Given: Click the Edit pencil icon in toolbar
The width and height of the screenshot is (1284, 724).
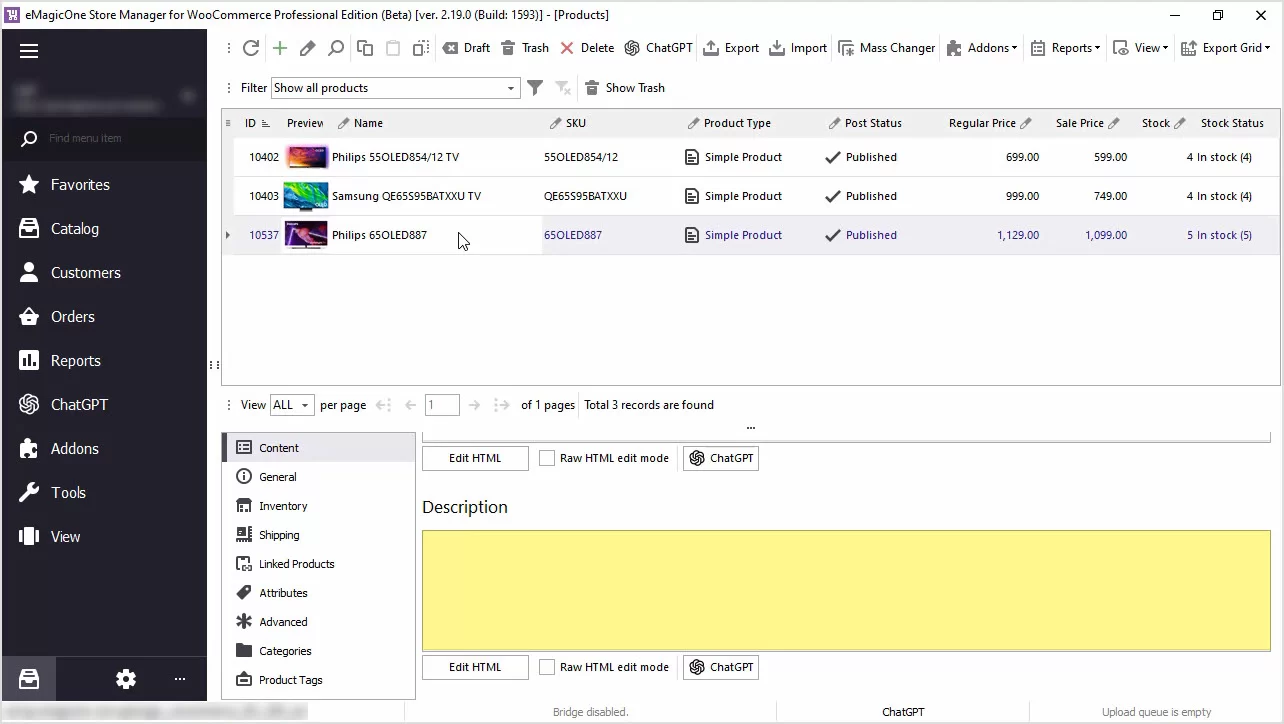Looking at the screenshot, I should point(308,48).
